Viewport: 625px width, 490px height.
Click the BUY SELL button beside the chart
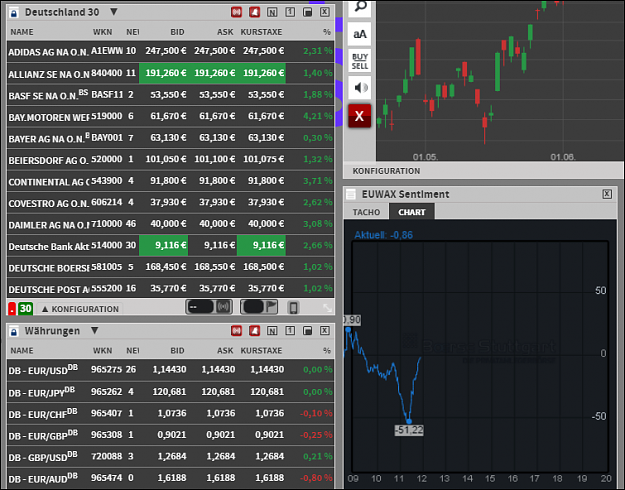click(x=360, y=61)
